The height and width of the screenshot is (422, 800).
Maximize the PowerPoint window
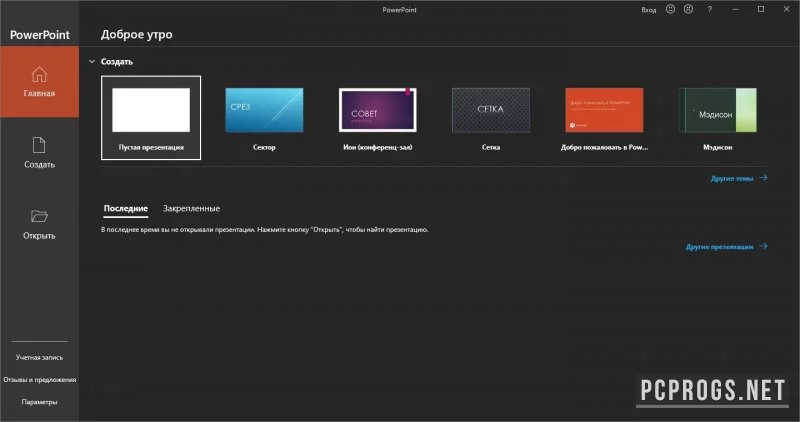coord(761,9)
